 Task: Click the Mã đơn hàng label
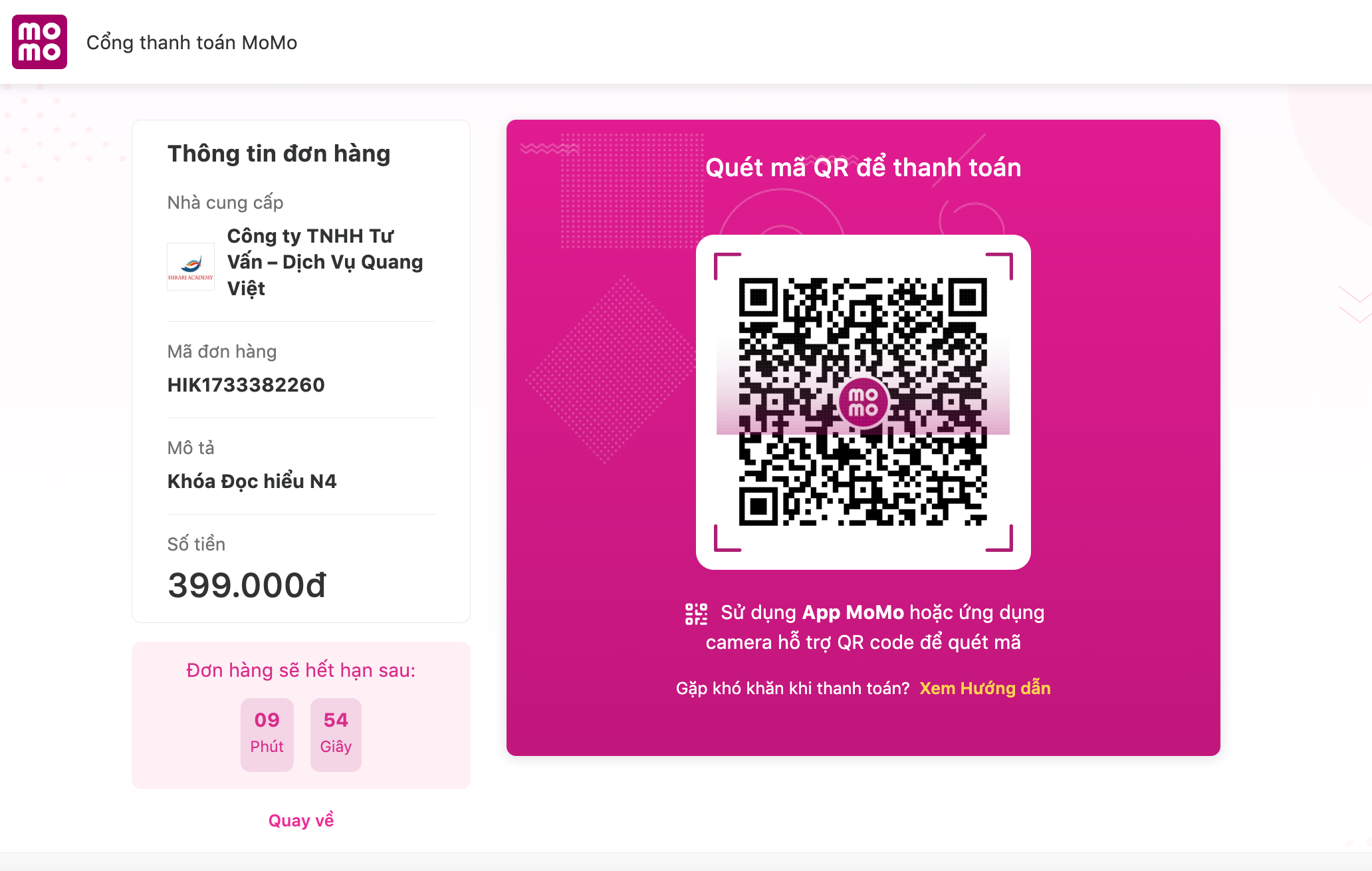pos(222,352)
